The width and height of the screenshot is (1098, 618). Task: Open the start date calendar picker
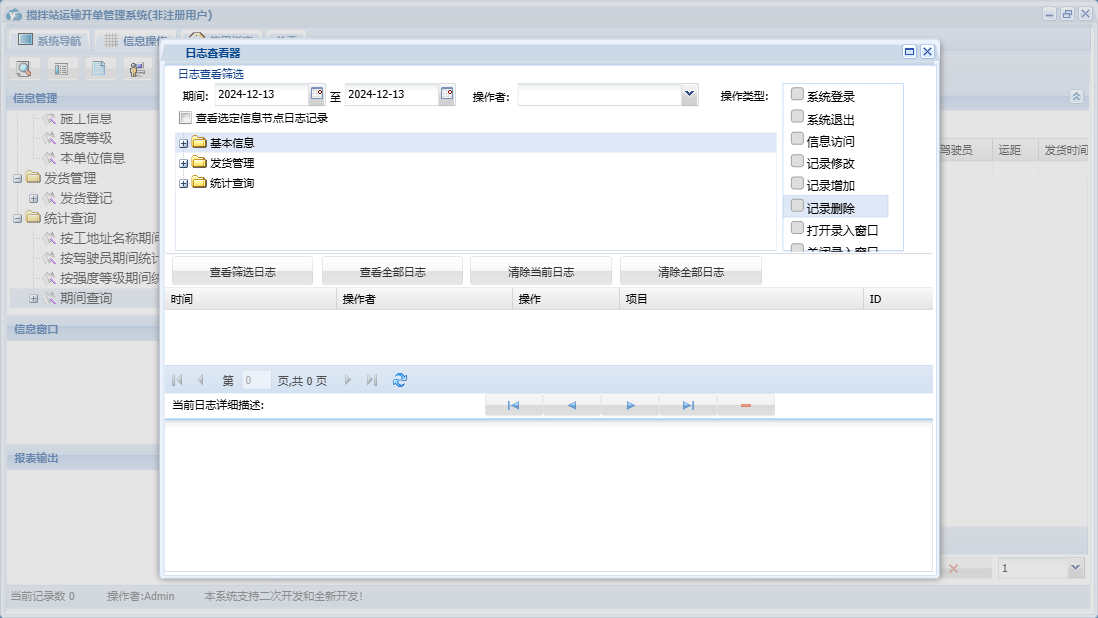coord(317,94)
